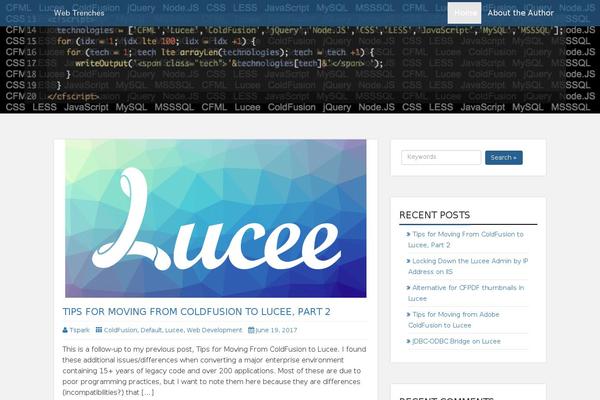Click arrow icon before Locking Down the Lucee Admin

(x=408, y=261)
